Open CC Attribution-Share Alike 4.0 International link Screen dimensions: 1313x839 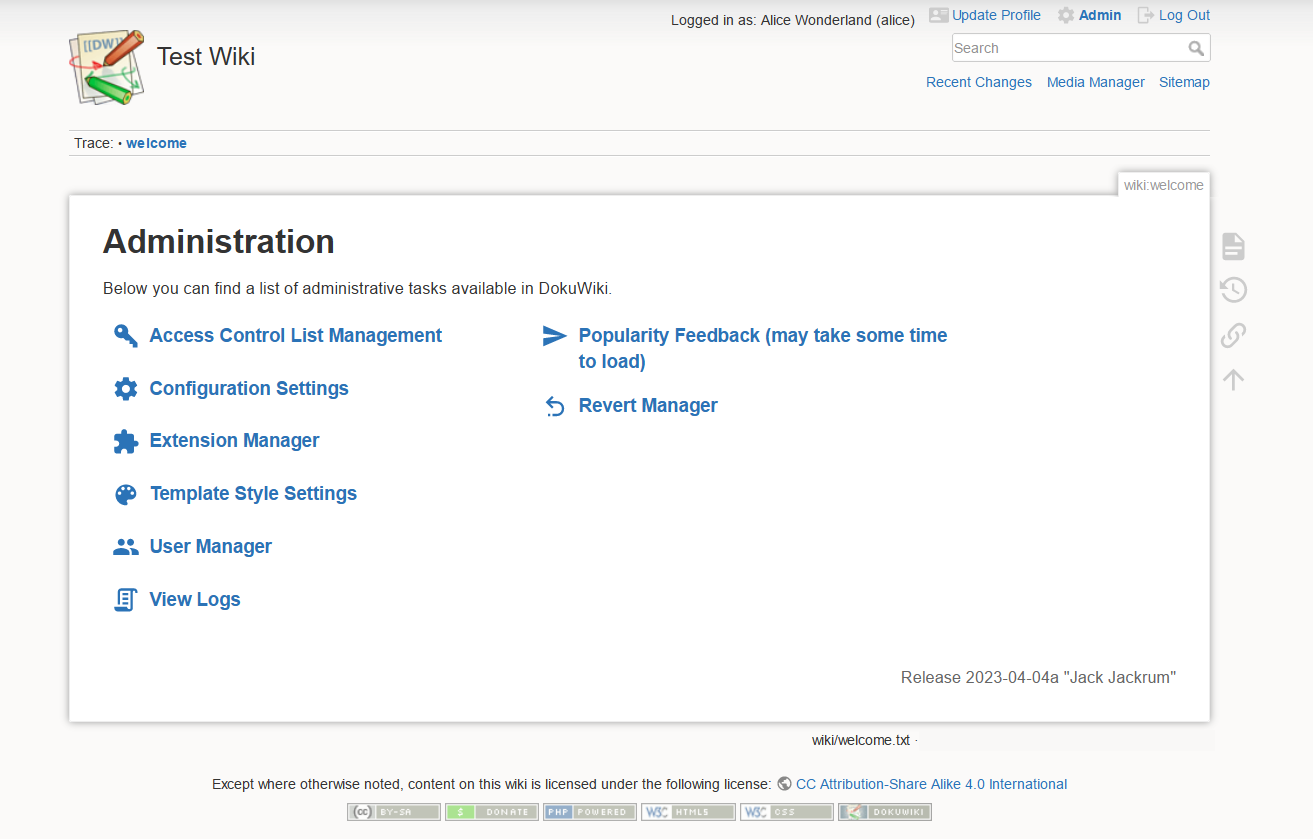pos(931,784)
